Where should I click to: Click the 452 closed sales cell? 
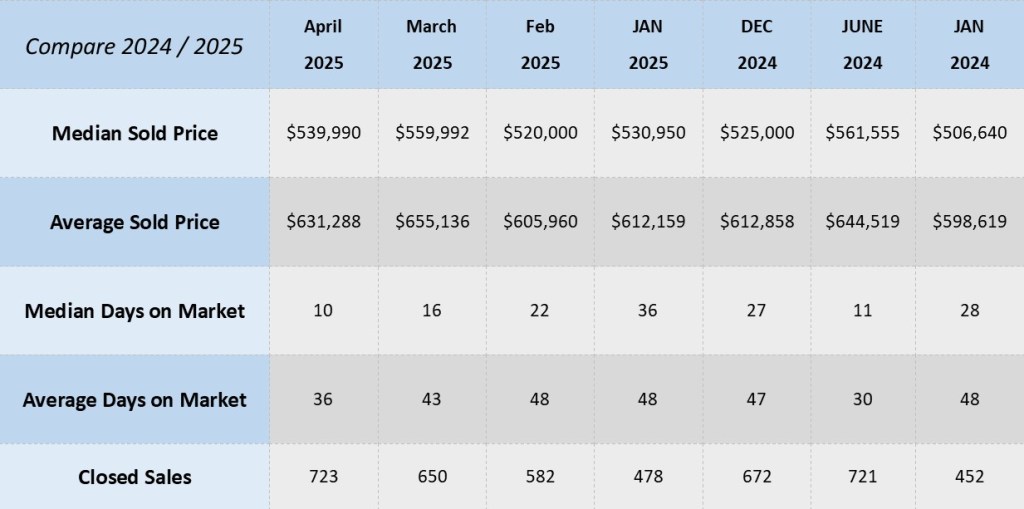[x=969, y=477]
